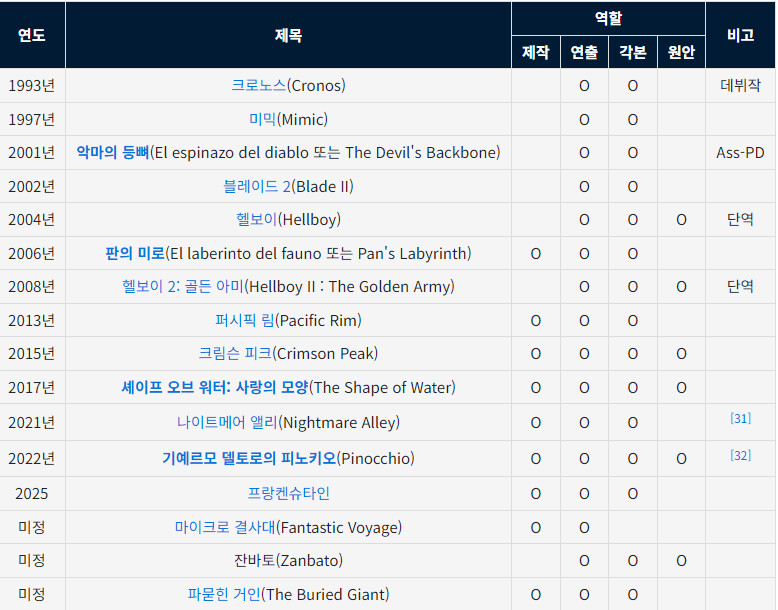
Task: Click the 데뷔작 note in Cronos row
Action: pos(740,85)
